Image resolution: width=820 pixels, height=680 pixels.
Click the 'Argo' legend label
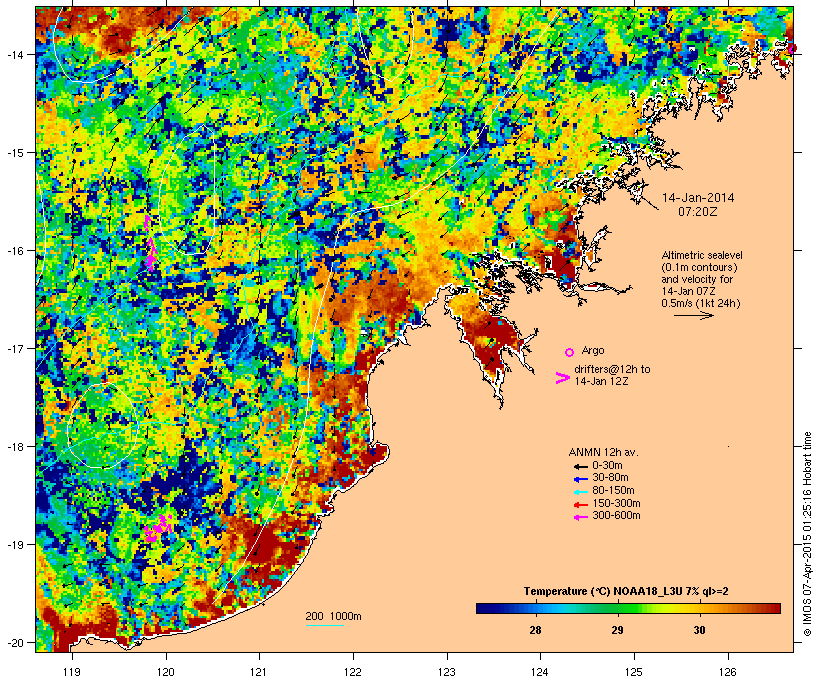tap(593, 350)
